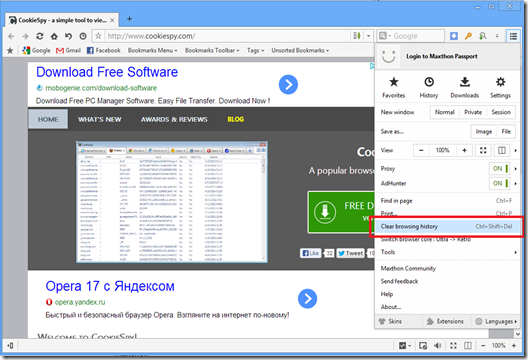This screenshot has width=528, height=360.
Task: Go to the Home page icon
Action: tap(54, 36)
